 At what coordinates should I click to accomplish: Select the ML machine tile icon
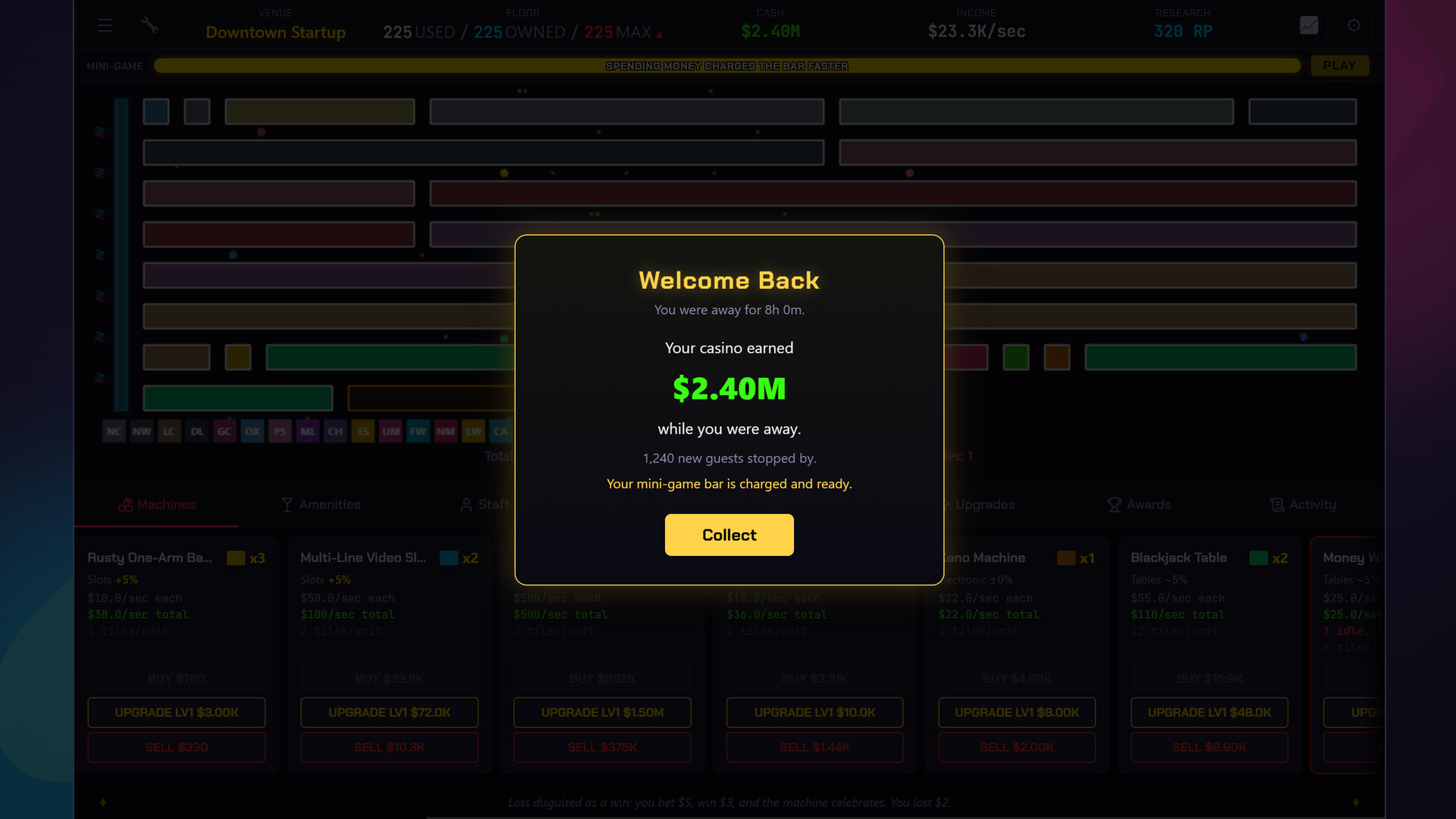[x=308, y=431]
